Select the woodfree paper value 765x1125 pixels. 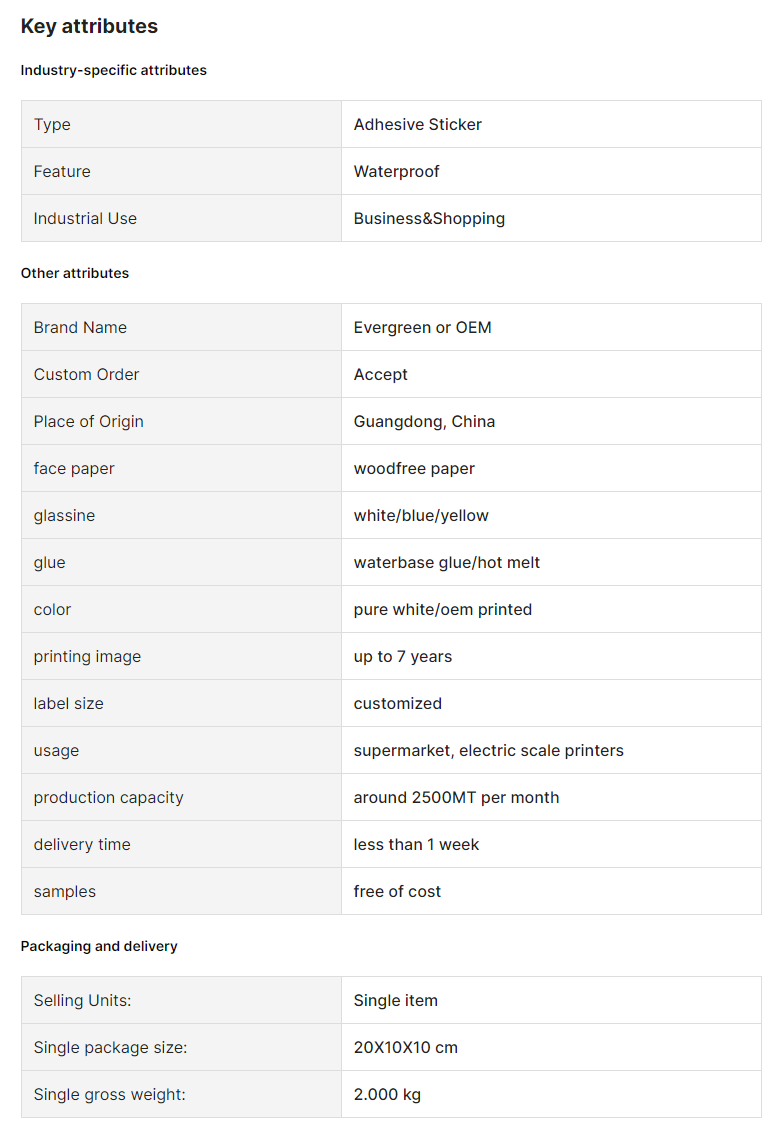tap(414, 469)
